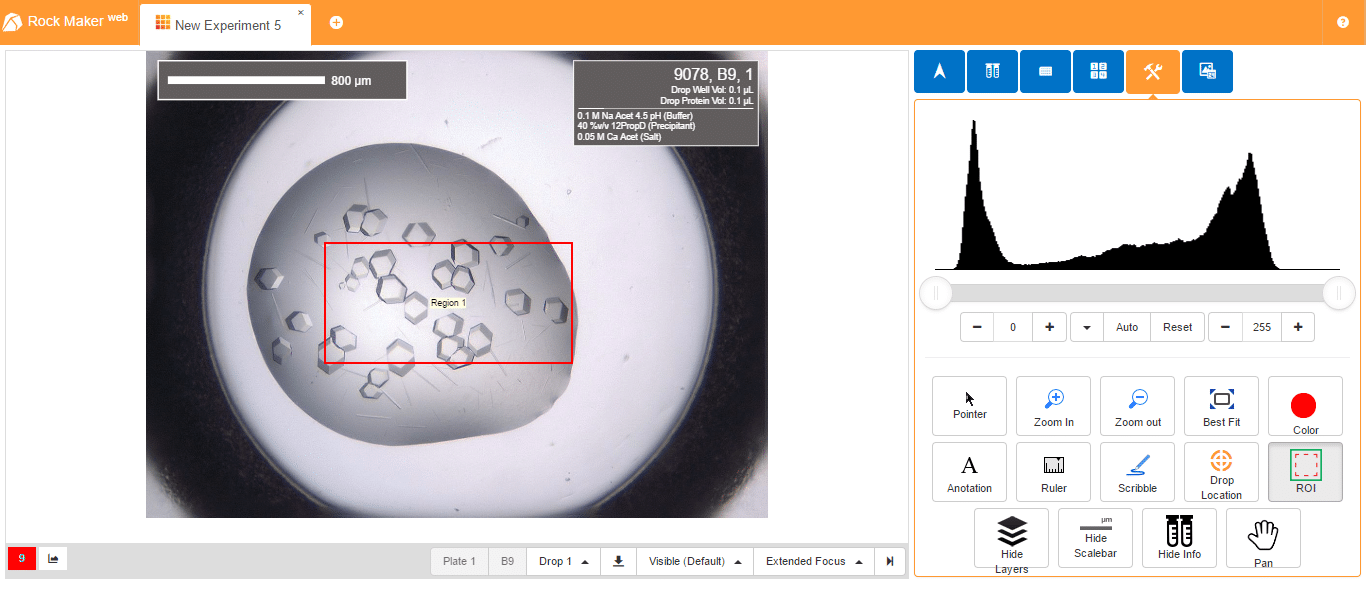Enable the Pan hand tool
The image size is (1366, 589).
[1263, 538]
